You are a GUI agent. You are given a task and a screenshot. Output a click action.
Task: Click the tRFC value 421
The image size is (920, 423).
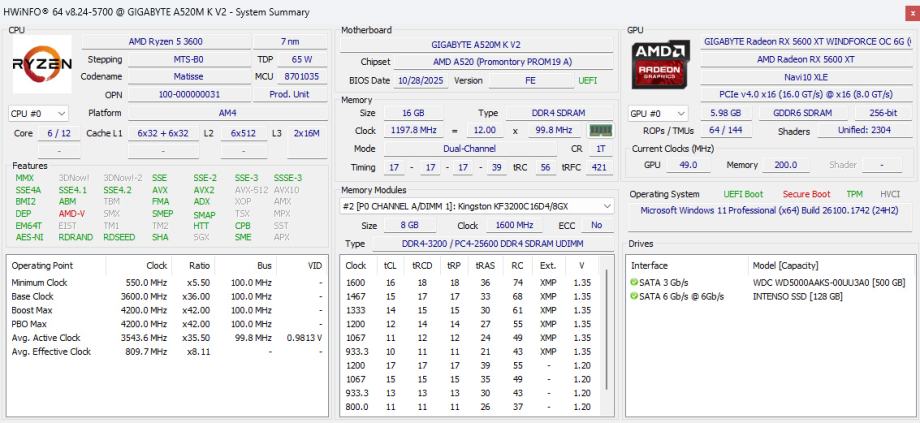598,168
